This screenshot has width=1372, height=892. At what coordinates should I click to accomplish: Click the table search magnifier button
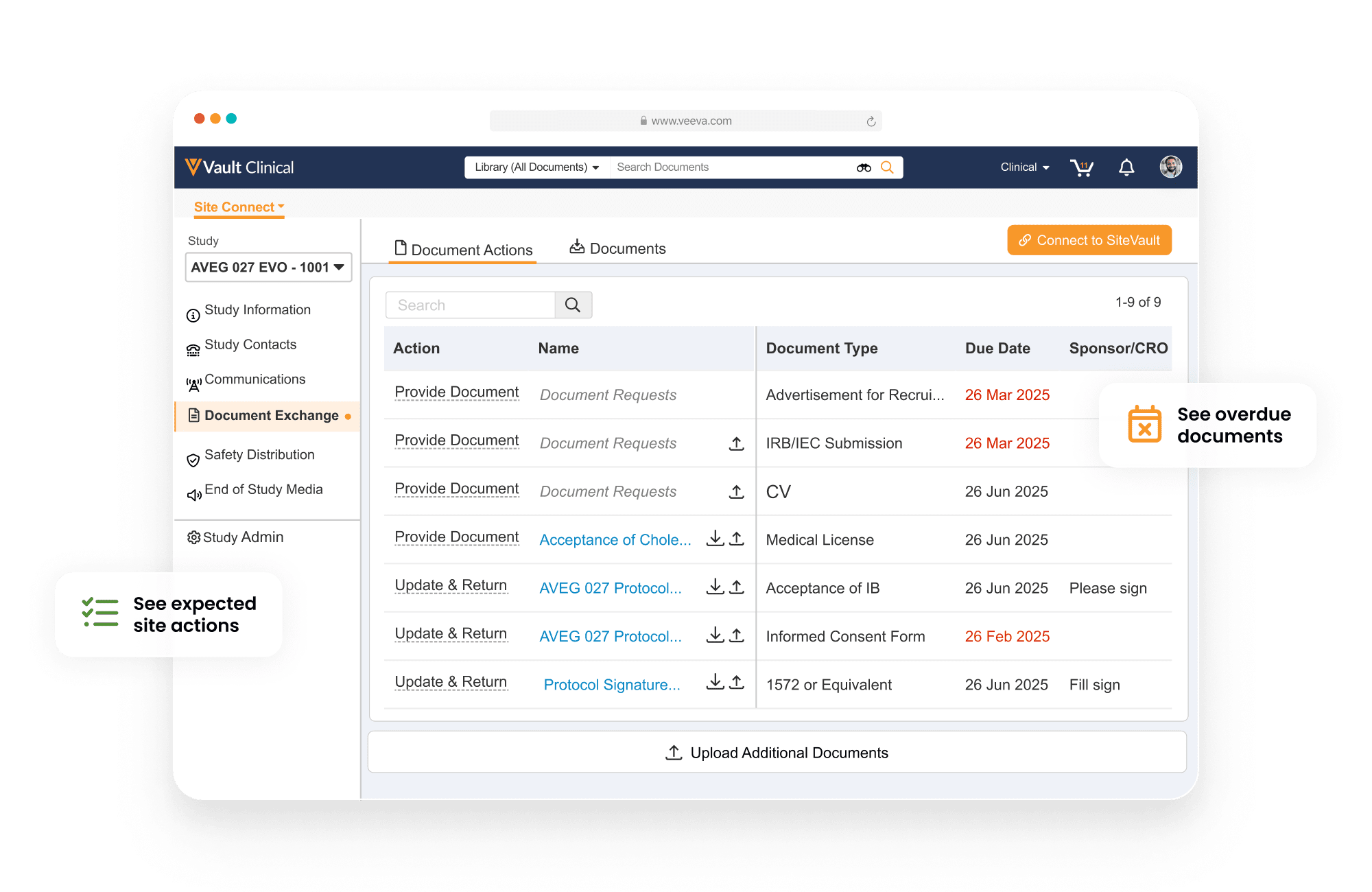pyautogui.click(x=573, y=305)
